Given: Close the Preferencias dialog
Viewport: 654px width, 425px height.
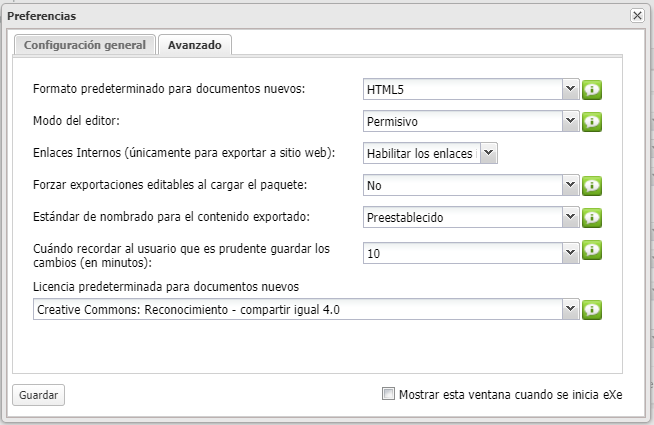Looking at the screenshot, I should pos(637,16).
